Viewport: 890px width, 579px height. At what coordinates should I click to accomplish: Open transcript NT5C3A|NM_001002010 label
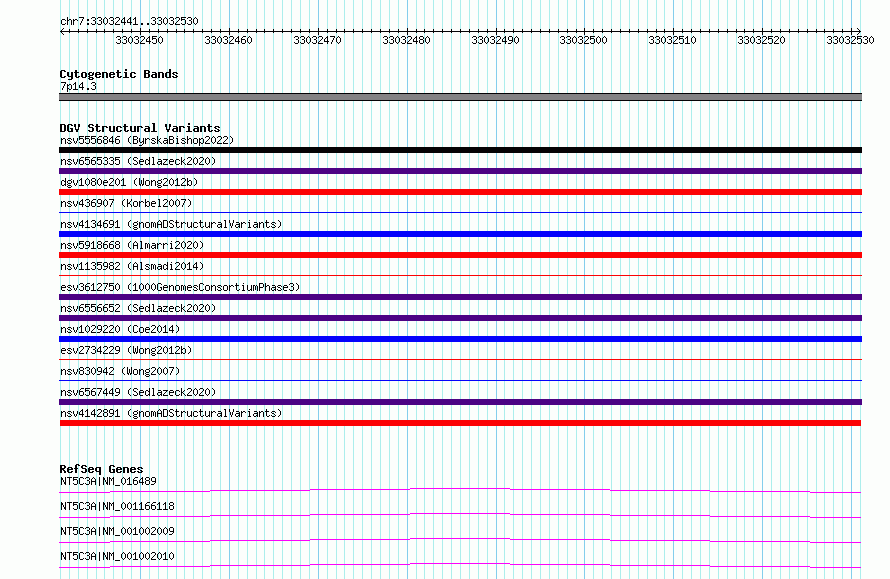click(x=117, y=556)
